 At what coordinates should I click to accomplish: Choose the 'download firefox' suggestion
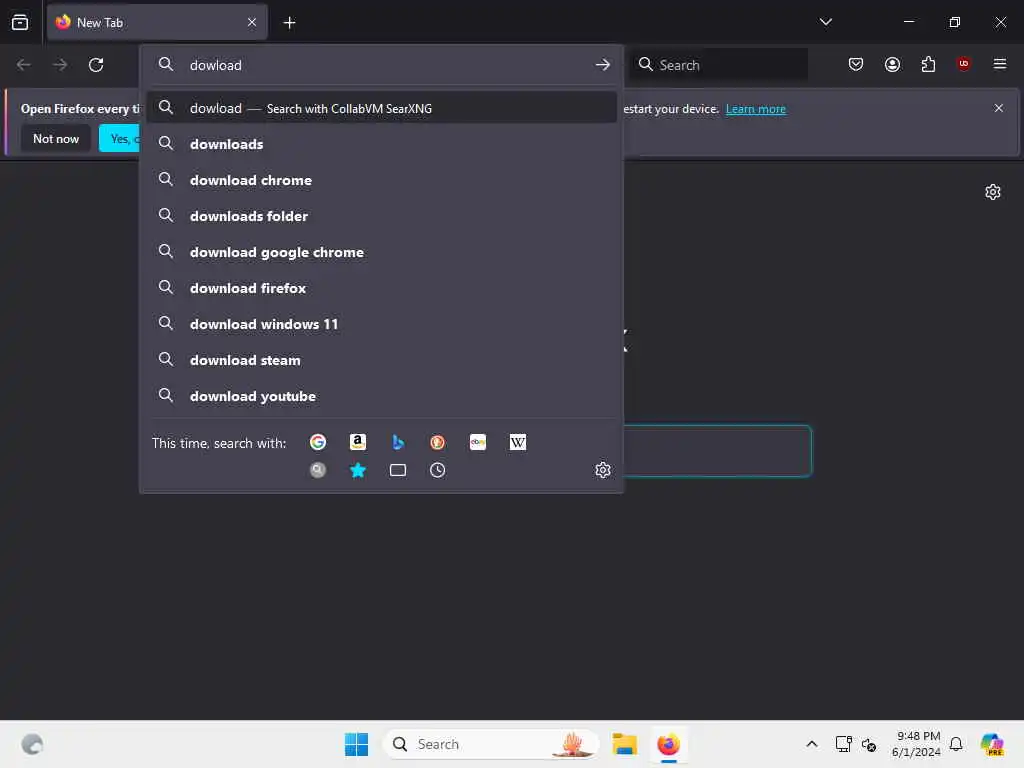[381, 287]
